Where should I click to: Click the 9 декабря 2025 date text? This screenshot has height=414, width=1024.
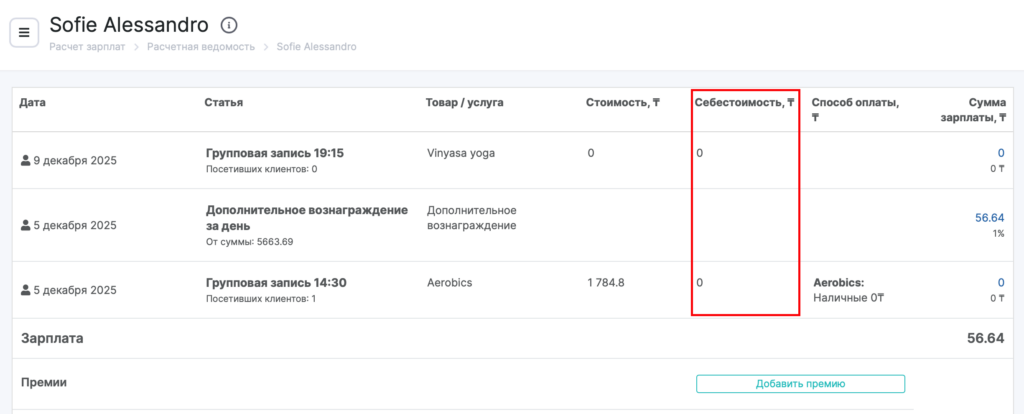[75, 160]
